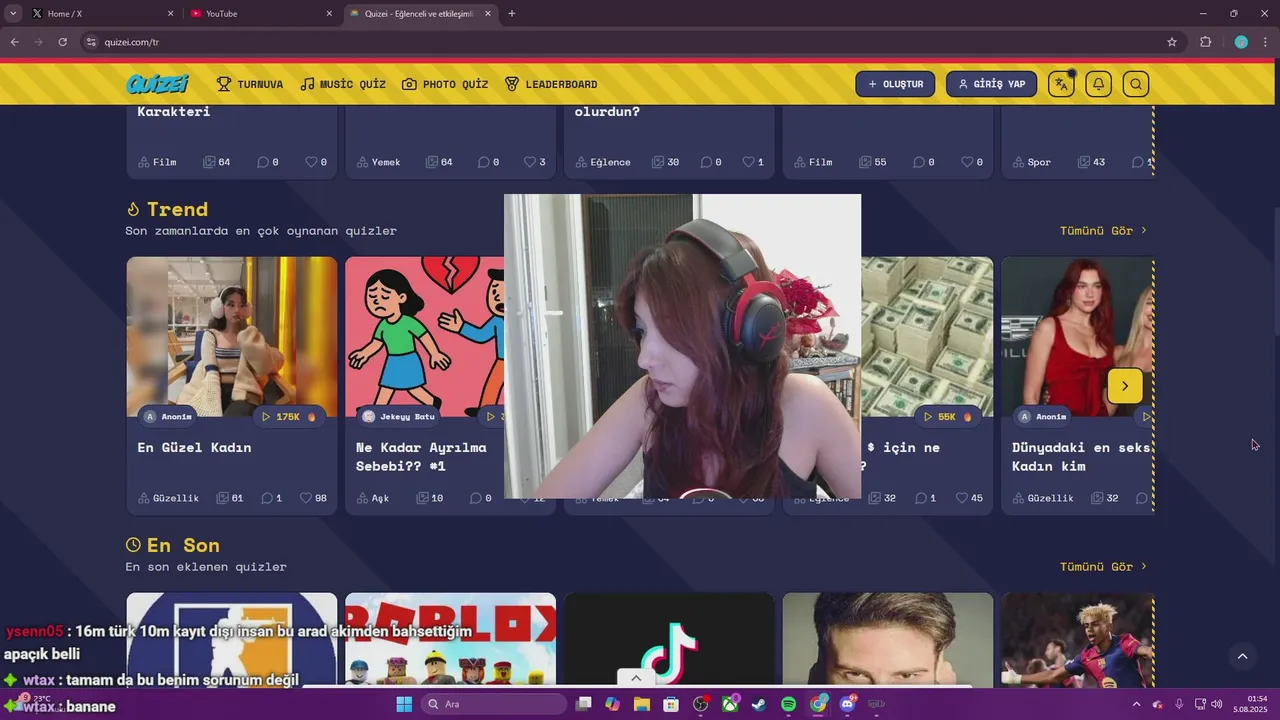Open the language translate icon
The height and width of the screenshot is (720, 1280).
pyautogui.click(x=1061, y=84)
